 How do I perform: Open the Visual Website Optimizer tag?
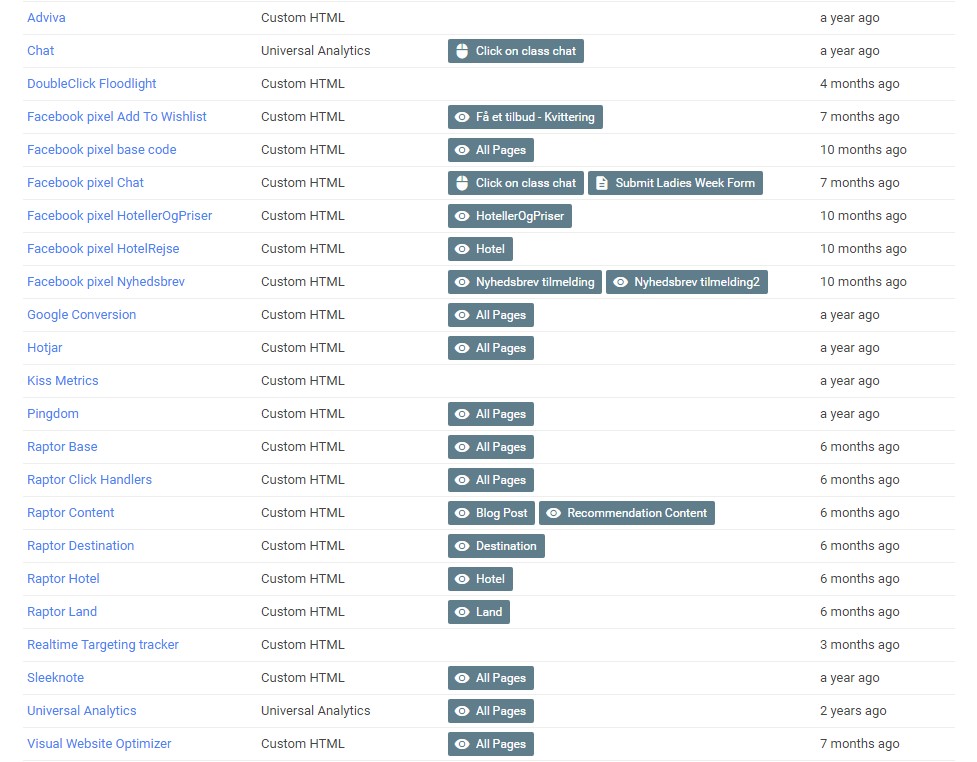pos(99,744)
